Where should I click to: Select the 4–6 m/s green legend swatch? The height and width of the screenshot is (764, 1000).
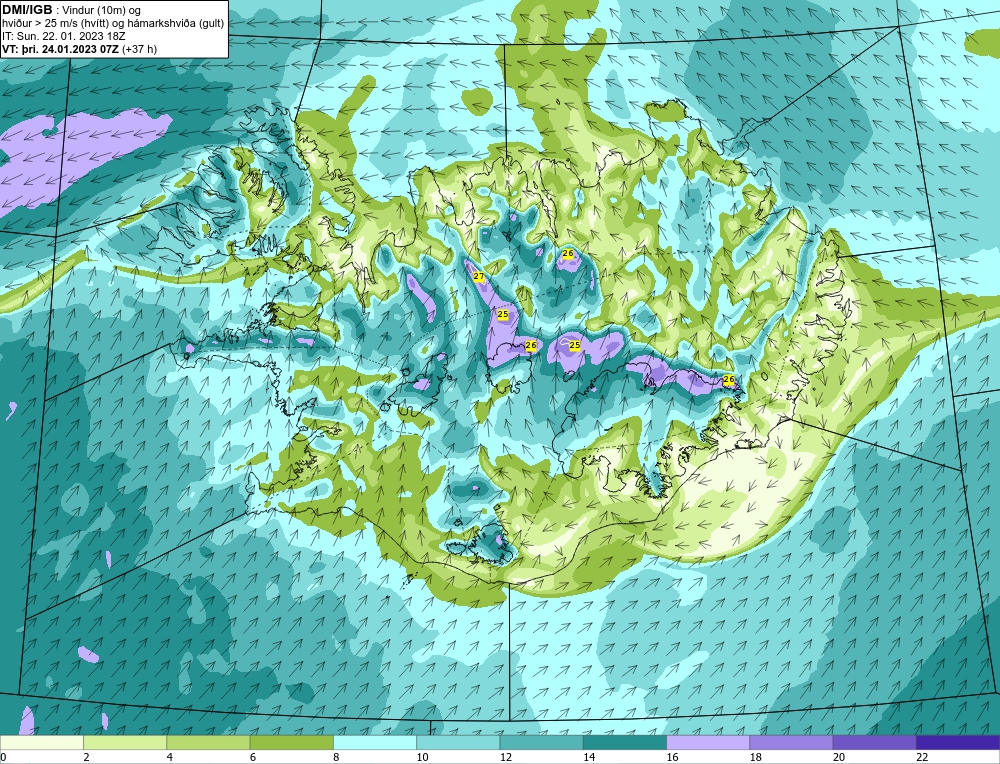coord(209,742)
